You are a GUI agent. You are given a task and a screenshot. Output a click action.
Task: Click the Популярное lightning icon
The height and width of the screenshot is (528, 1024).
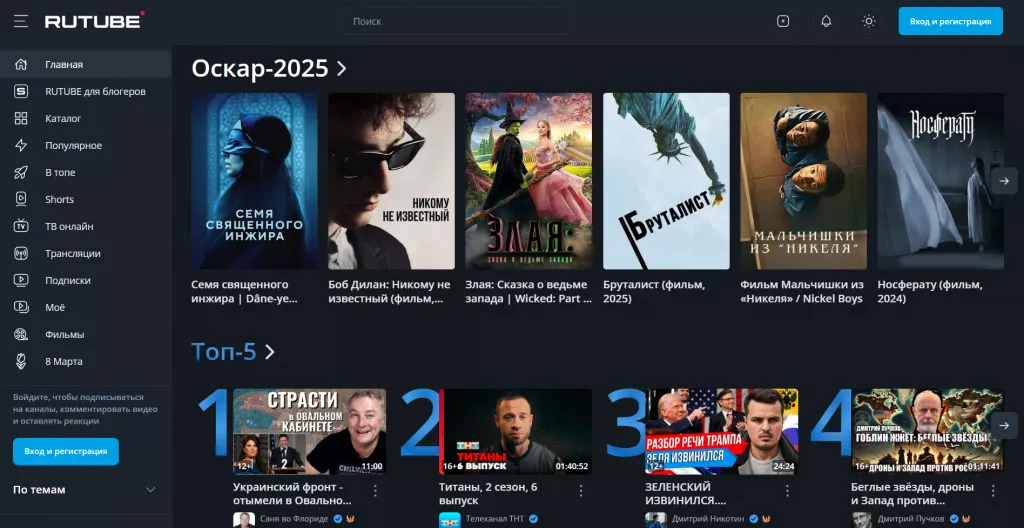pos(21,145)
